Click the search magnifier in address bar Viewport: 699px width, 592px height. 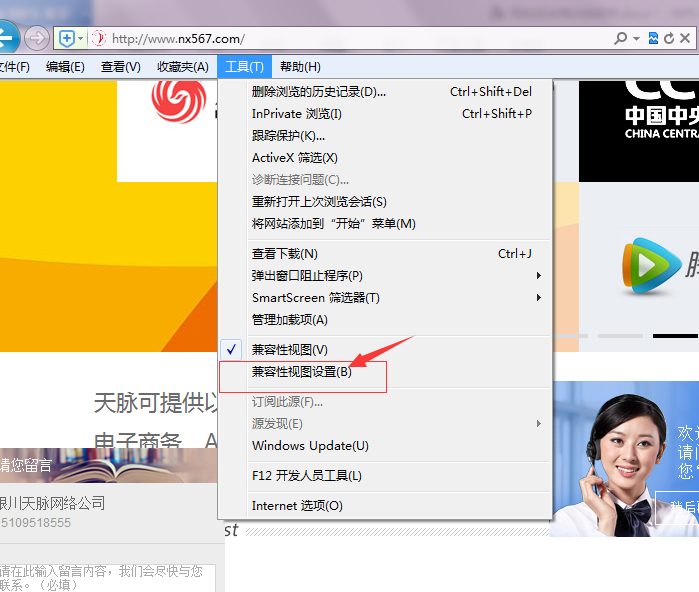[621, 39]
